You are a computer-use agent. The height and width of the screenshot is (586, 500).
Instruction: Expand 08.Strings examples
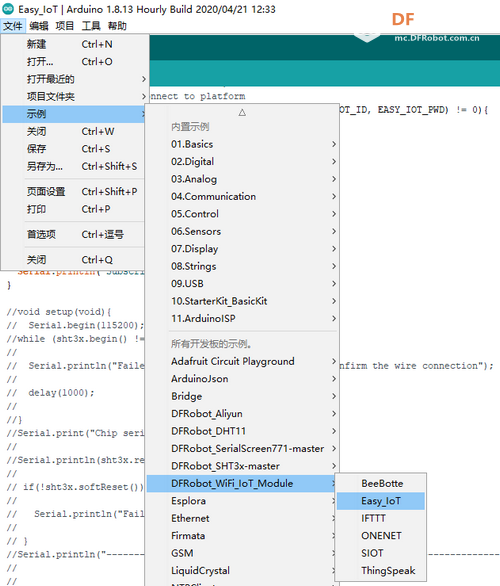click(243, 266)
